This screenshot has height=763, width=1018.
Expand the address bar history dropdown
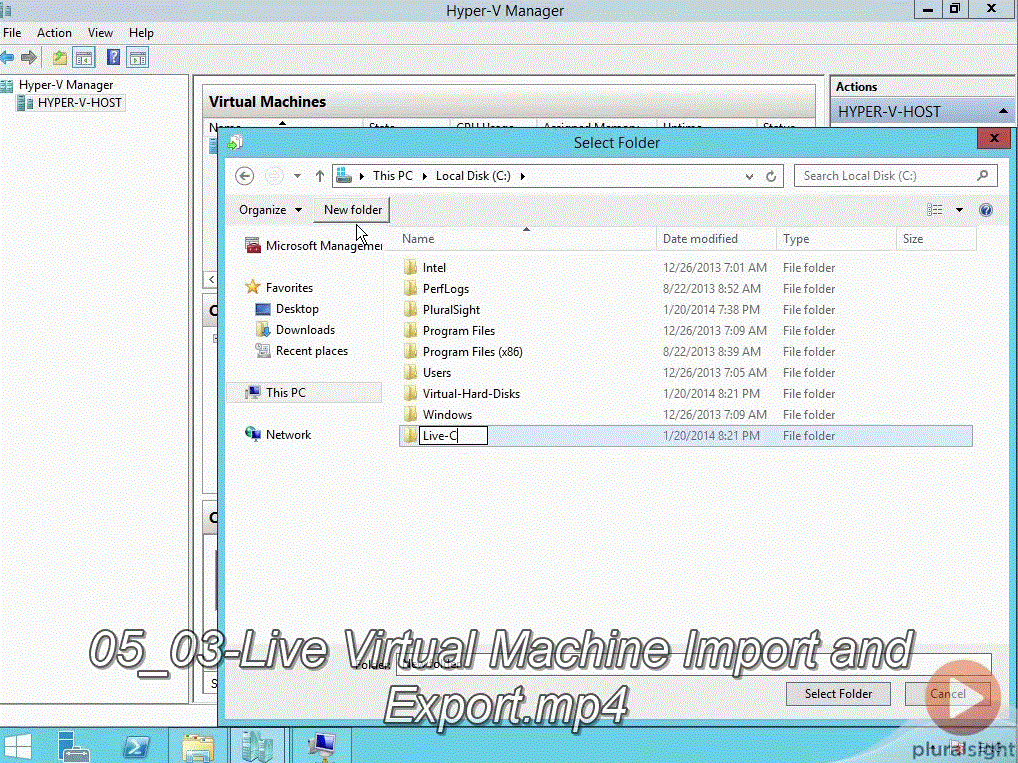click(749, 176)
